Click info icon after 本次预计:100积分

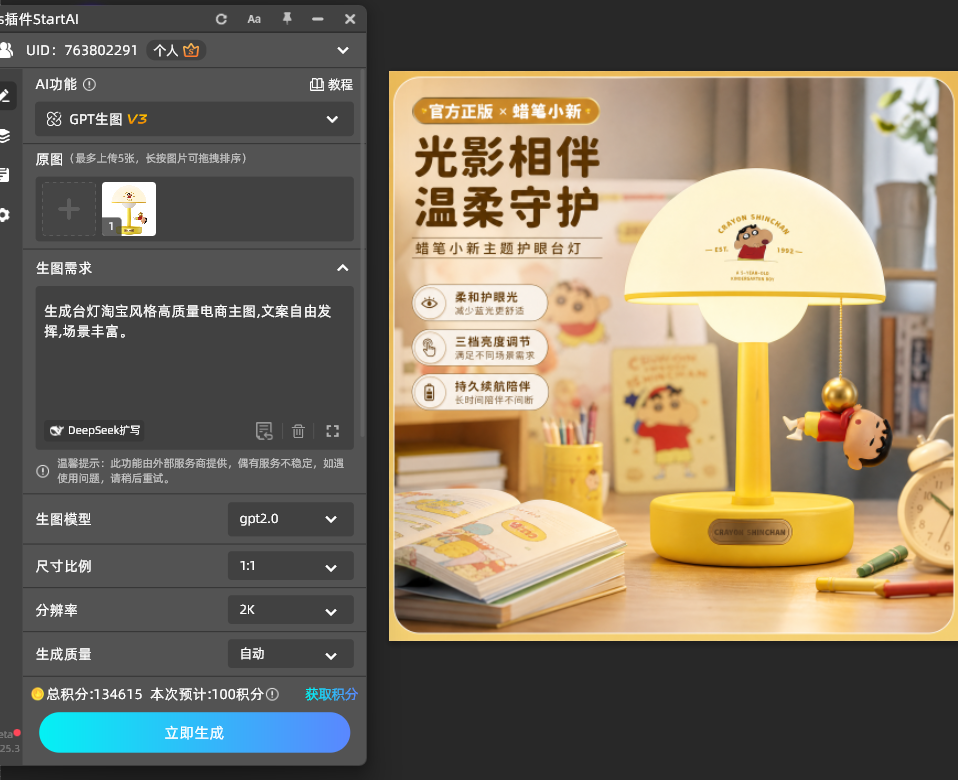click(272, 694)
